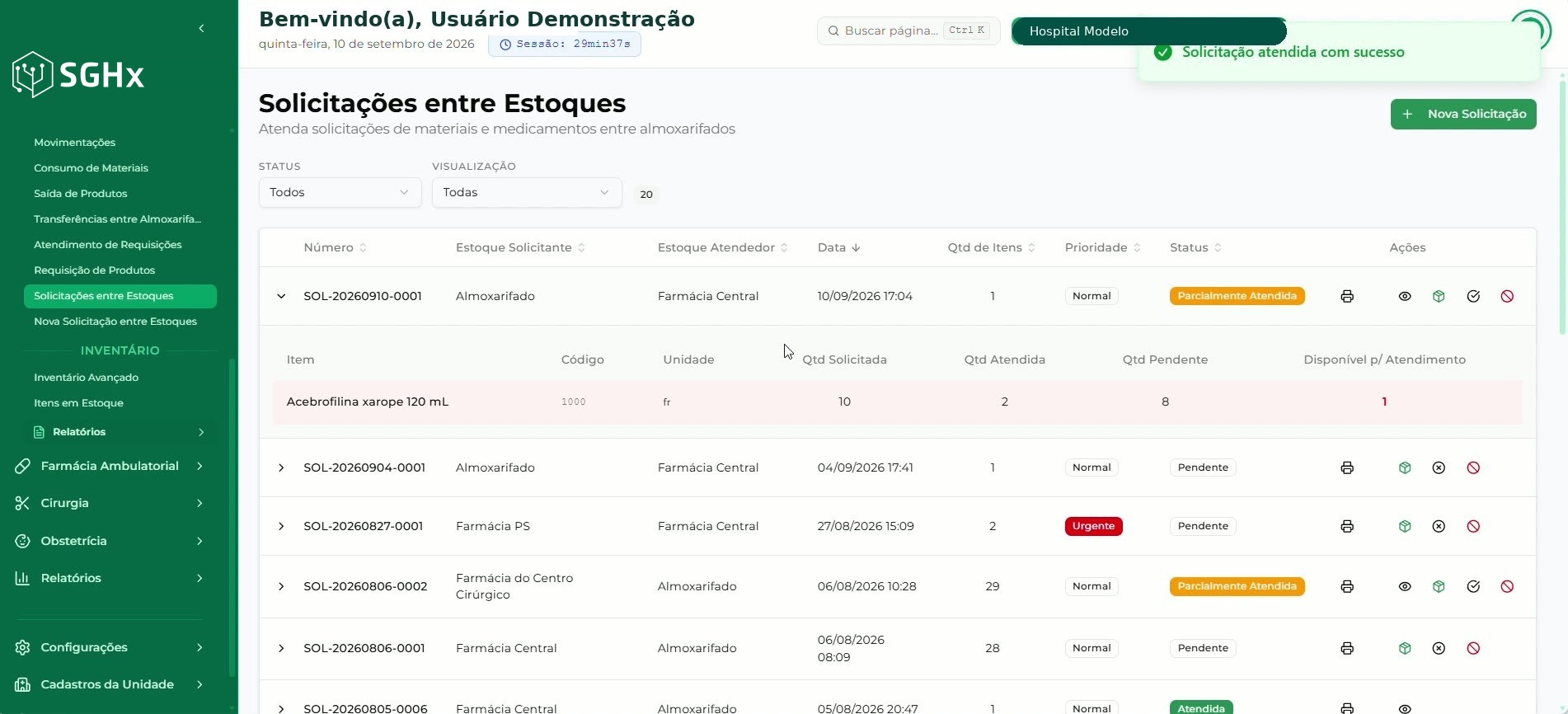Expand the SOL-20260806-0001 row

281,648
